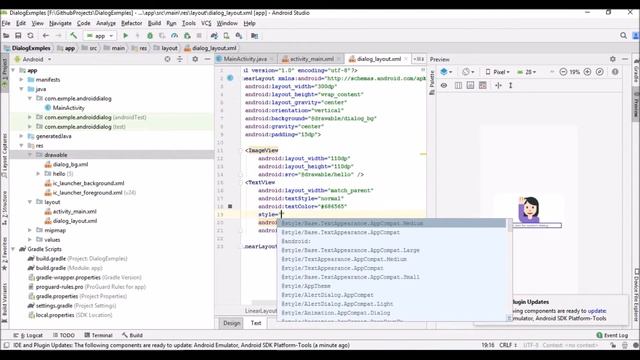Click the gutter icon on line 2

click(230, 78)
